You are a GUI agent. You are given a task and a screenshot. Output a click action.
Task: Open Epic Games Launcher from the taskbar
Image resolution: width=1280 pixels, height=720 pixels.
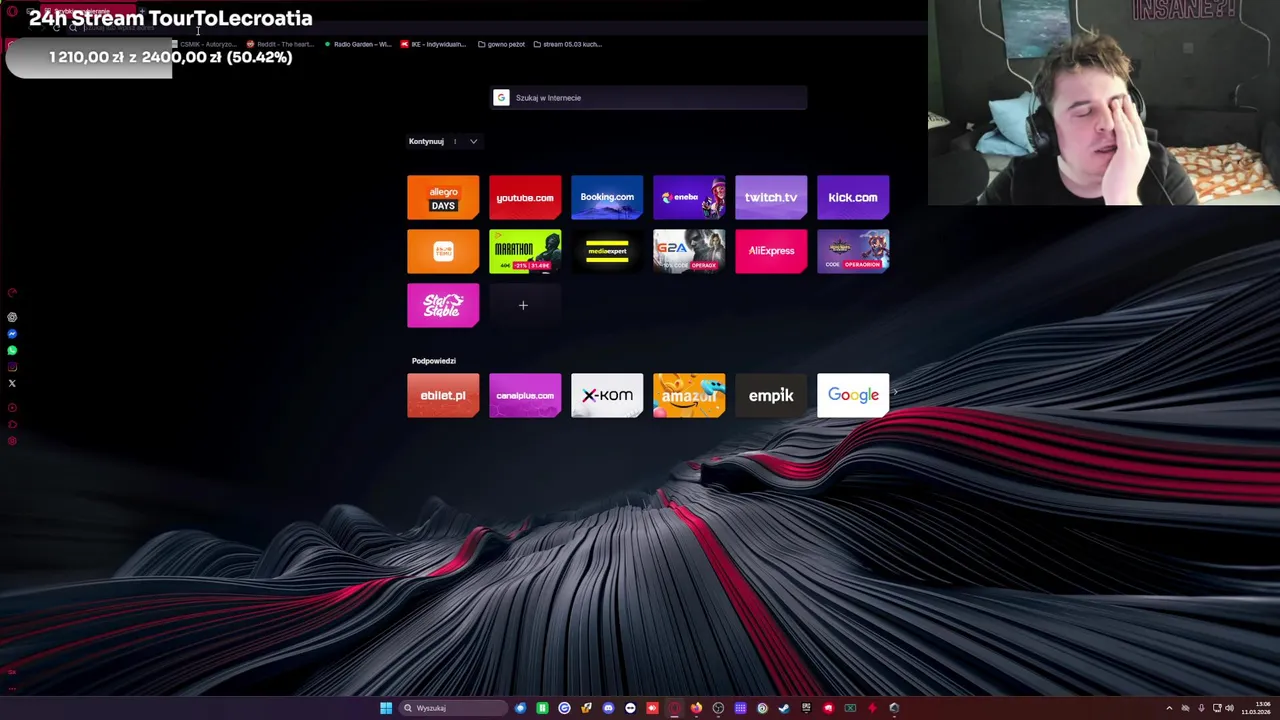[806, 708]
